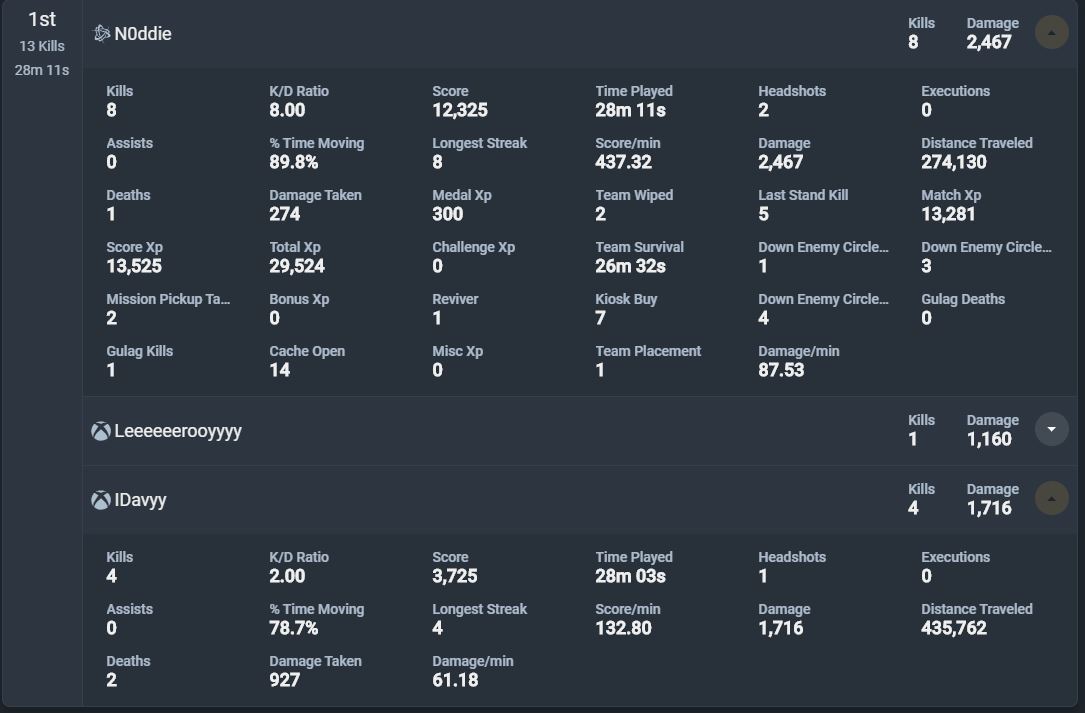Click the Xbox icon beside Leeeeeerooyyyy
This screenshot has height=713, width=1085.
(x=101, y=431)
